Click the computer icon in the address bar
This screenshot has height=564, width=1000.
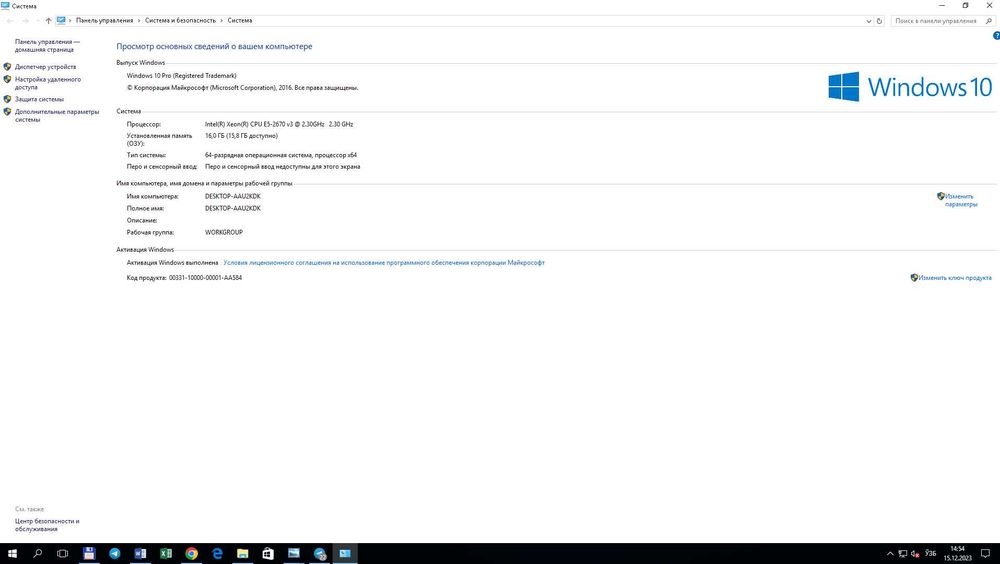coord(61,20)
